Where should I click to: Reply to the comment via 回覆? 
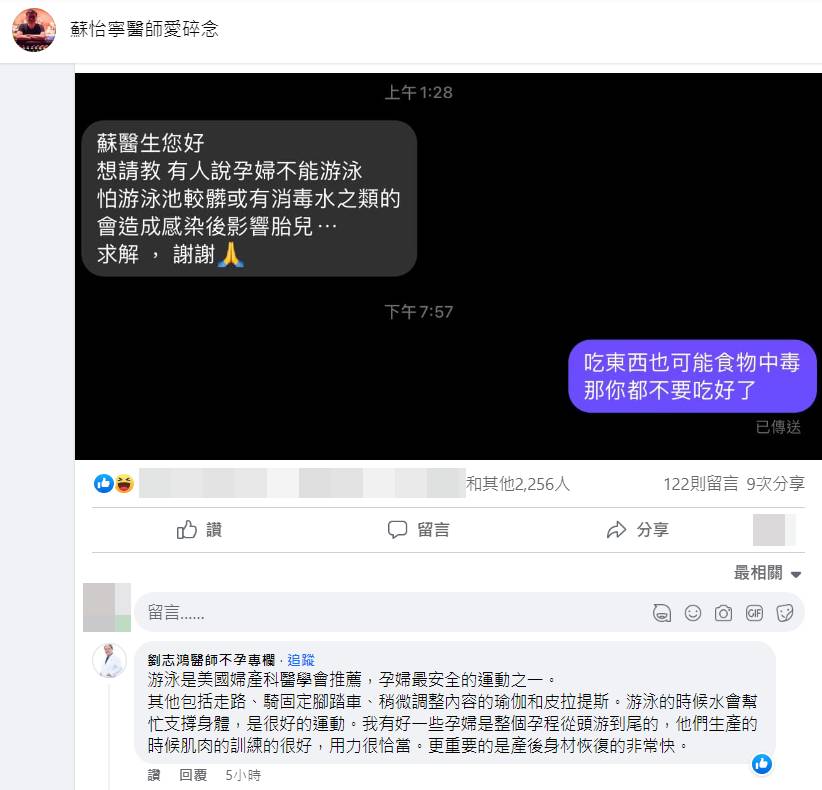point(193,775)
